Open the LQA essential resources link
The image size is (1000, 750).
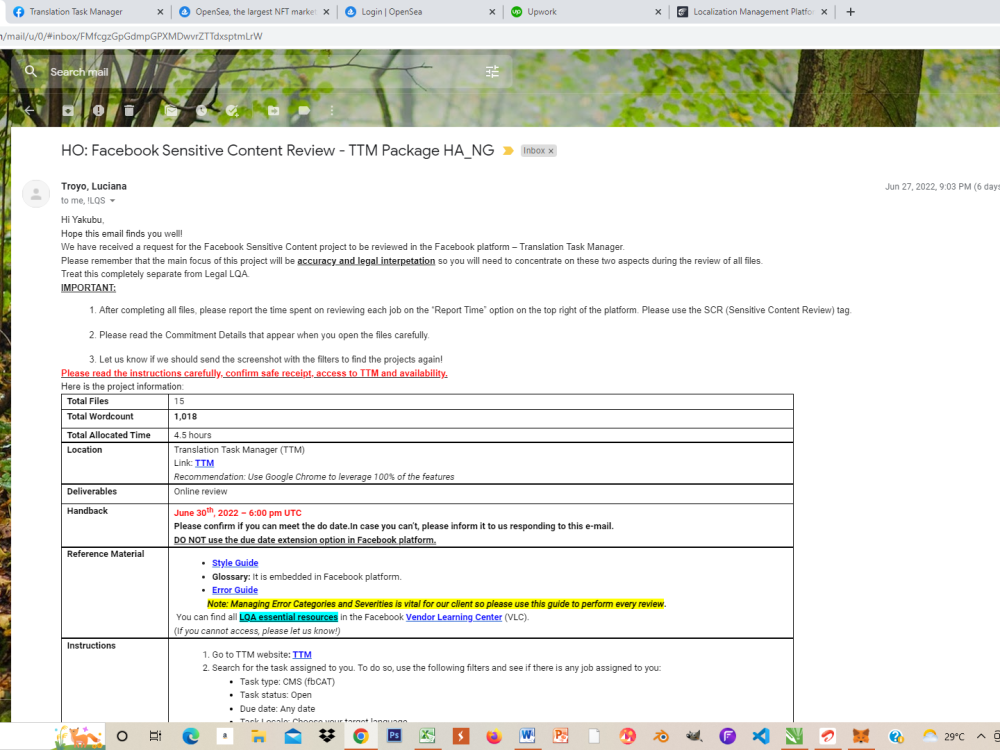pyautogui.click(x=288, y=617)
